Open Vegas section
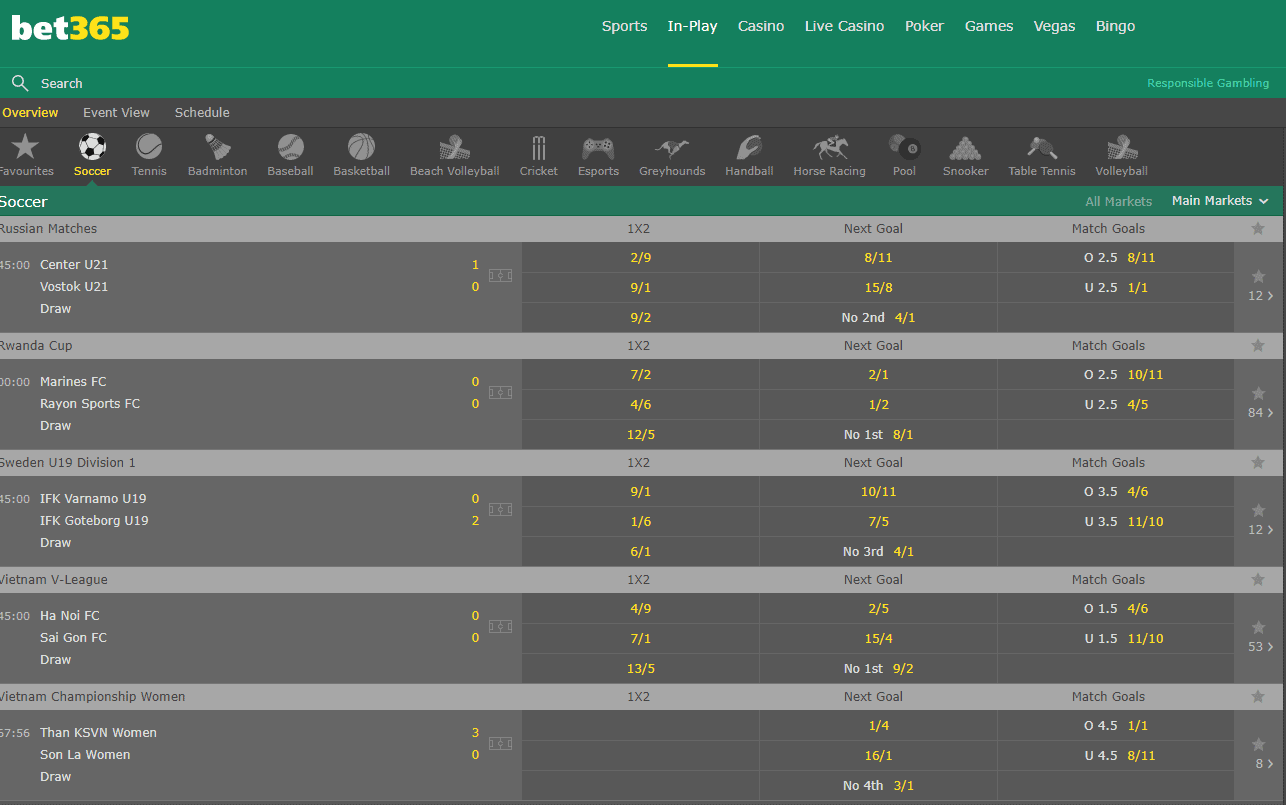This screenshot has width=1286, height=805. point(1054,26)
